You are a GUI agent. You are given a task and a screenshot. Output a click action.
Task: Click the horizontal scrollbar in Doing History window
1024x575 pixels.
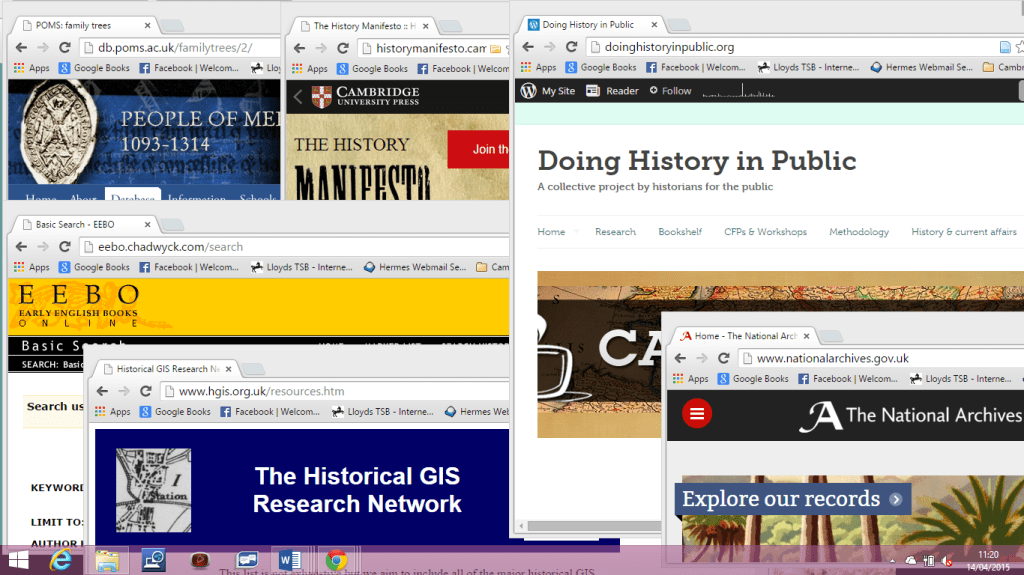[594, 526]
